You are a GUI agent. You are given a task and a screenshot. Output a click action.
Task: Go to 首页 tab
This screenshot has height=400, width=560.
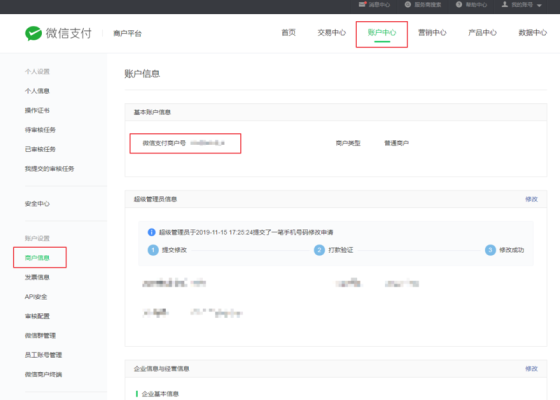(x=289, y=33)
